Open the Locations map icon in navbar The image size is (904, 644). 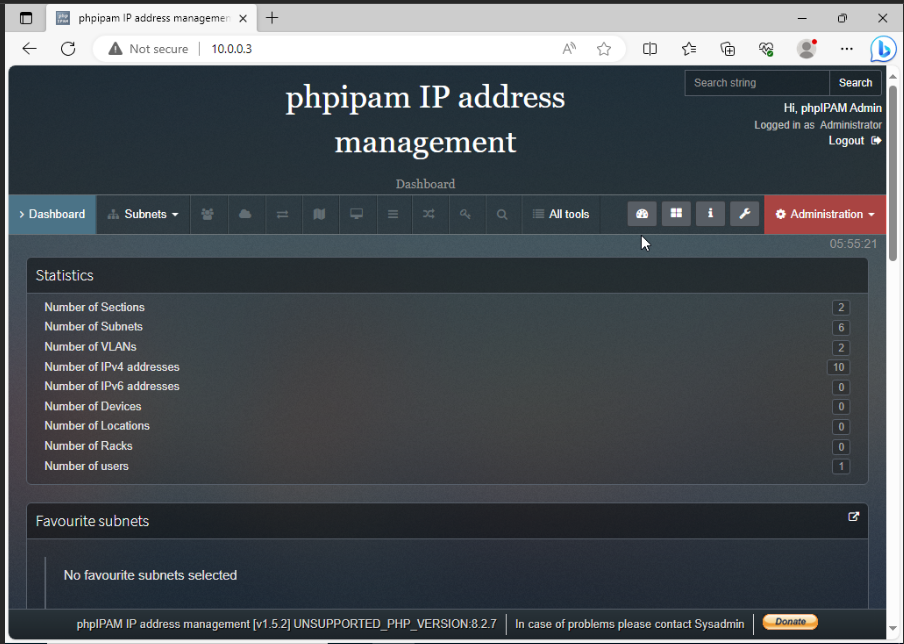(319, 214)
